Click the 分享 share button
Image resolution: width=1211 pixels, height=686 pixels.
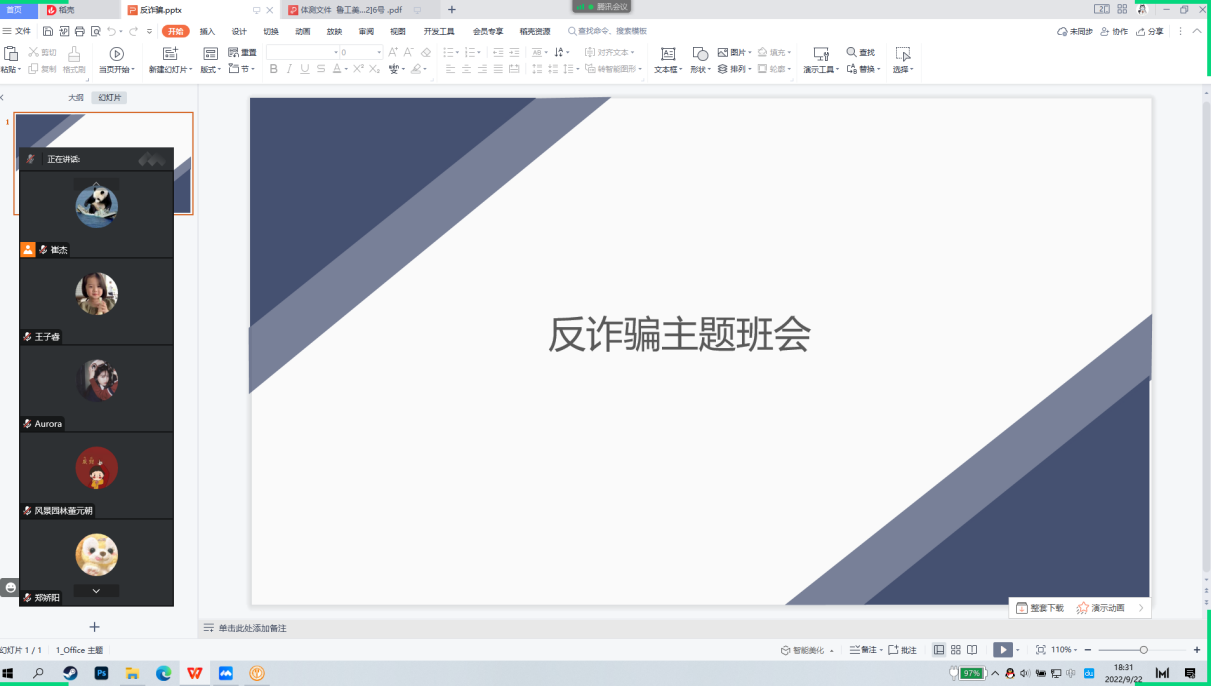pos(1150,32)
